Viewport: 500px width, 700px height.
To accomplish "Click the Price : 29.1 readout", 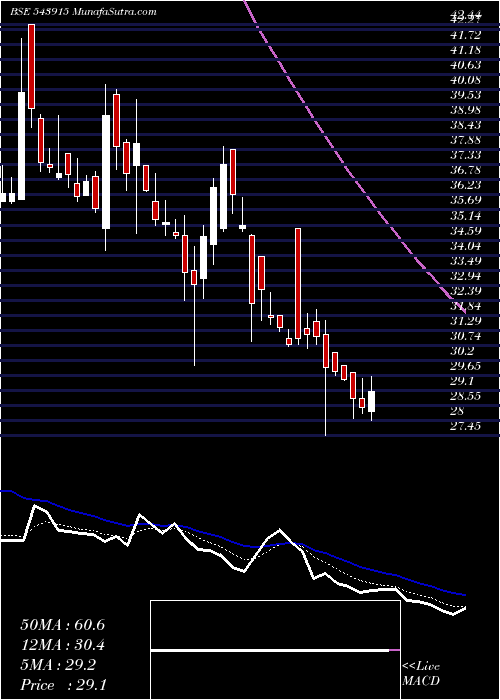I will pos(62,685).
